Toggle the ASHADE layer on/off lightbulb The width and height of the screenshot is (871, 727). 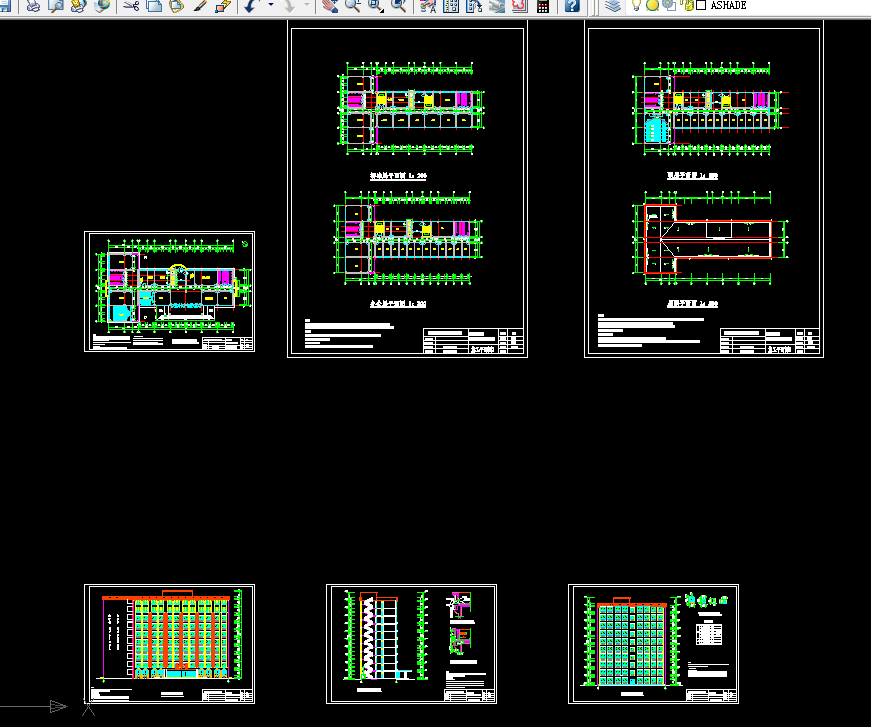(637, 6)
